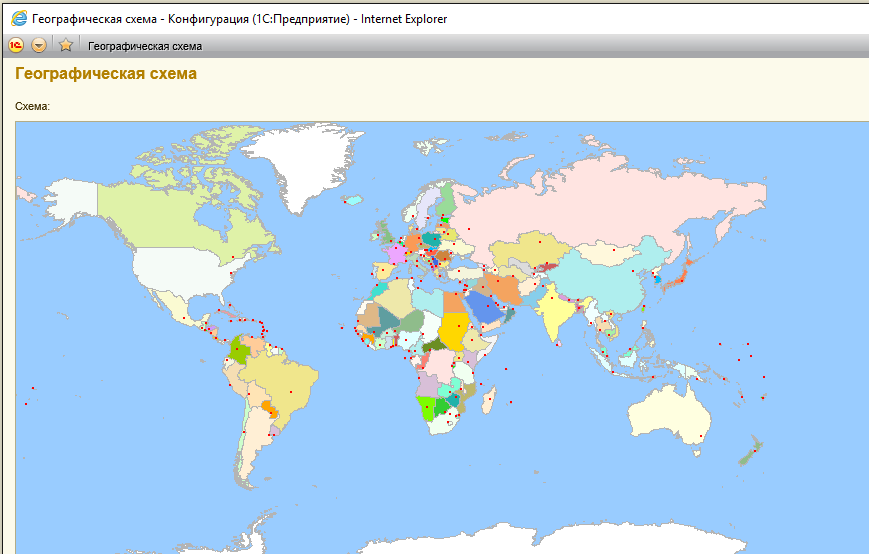This screenshot has height=554, width=869.
Task: Open the dropdown arrow next to 1C icon
Action: pyautogui.click(x=39, y=45)
